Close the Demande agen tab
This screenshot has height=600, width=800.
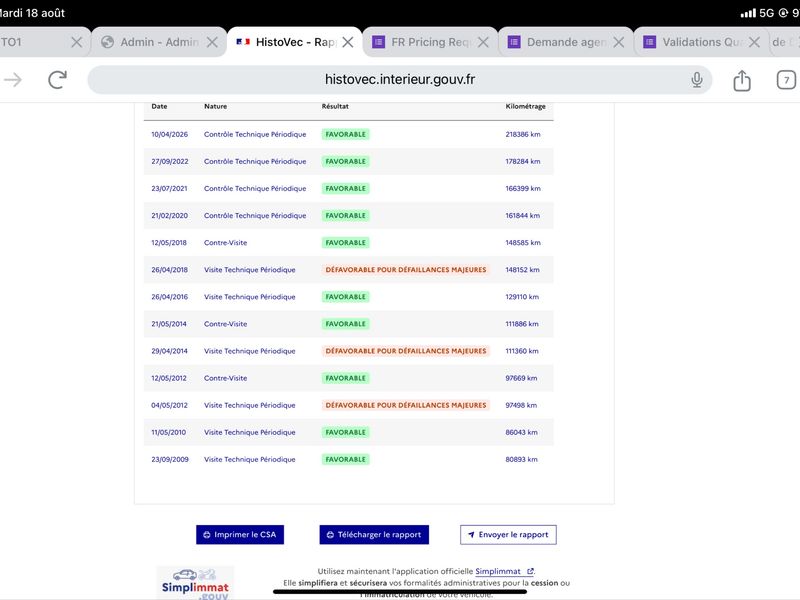619,42
